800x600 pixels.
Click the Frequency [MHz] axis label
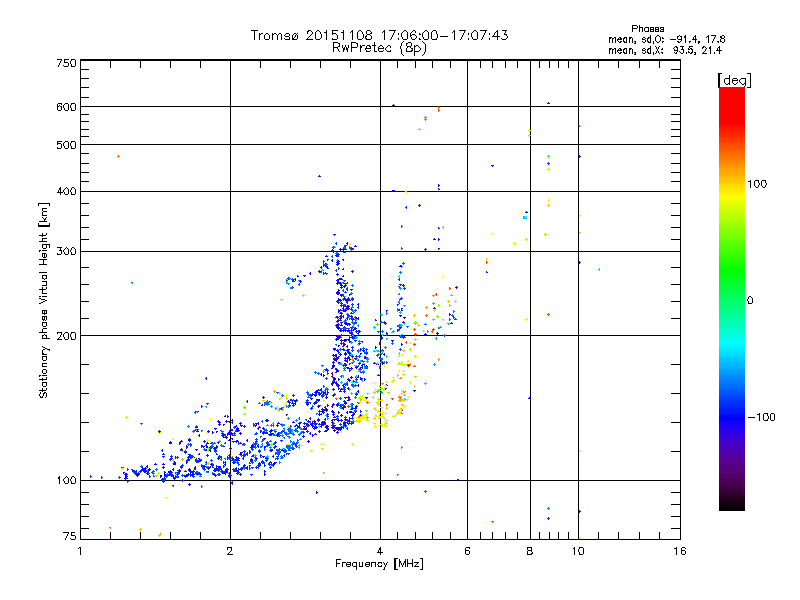(x=379, y=564)
